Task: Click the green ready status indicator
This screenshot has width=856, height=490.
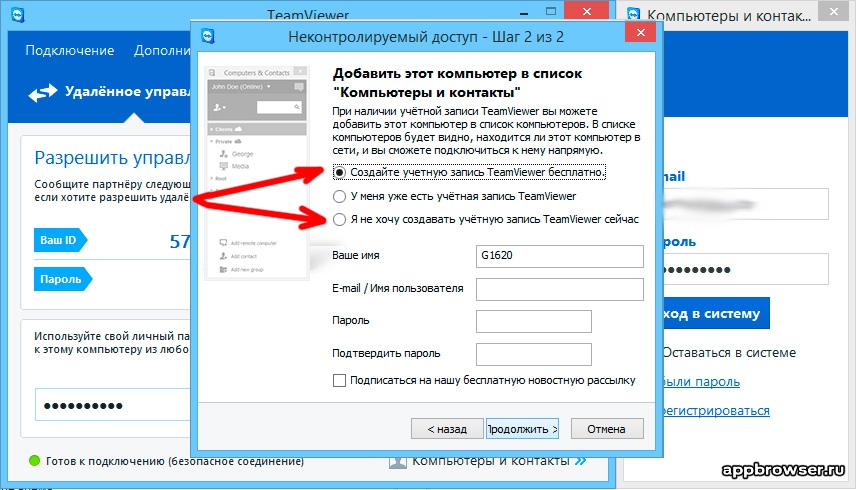Action: (34, 461)
